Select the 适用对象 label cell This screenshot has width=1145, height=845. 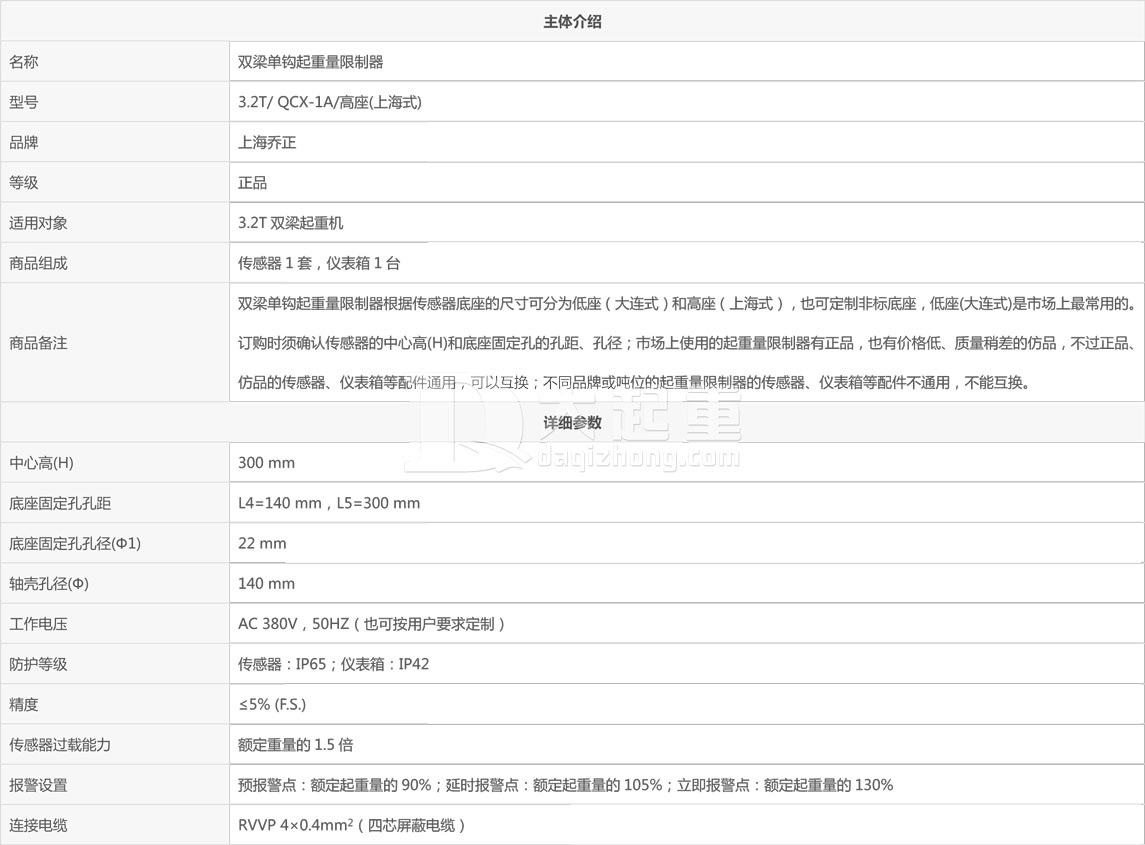click(x=115, y=223)
